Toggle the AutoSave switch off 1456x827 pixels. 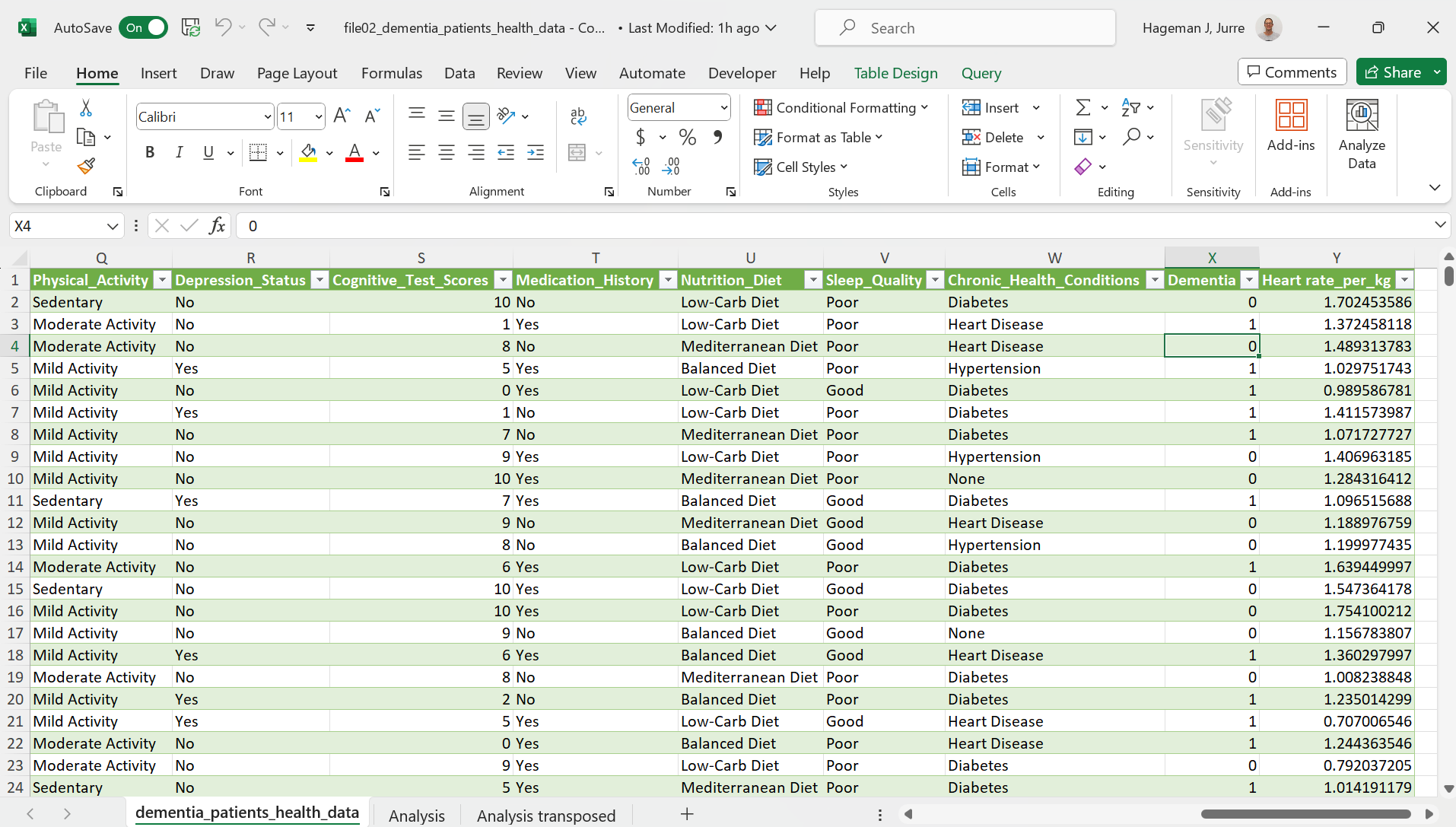pyautogui.click(x=144, y=28)
